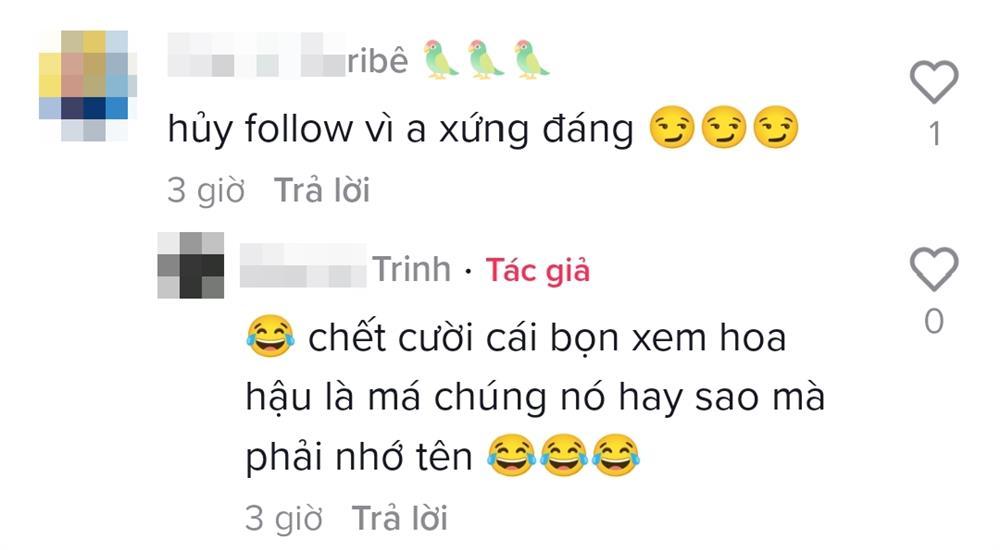This screenshot has width=1000, height=550.
Task: Open the first commenter's pixelated avatar
Action: [87, 85]
